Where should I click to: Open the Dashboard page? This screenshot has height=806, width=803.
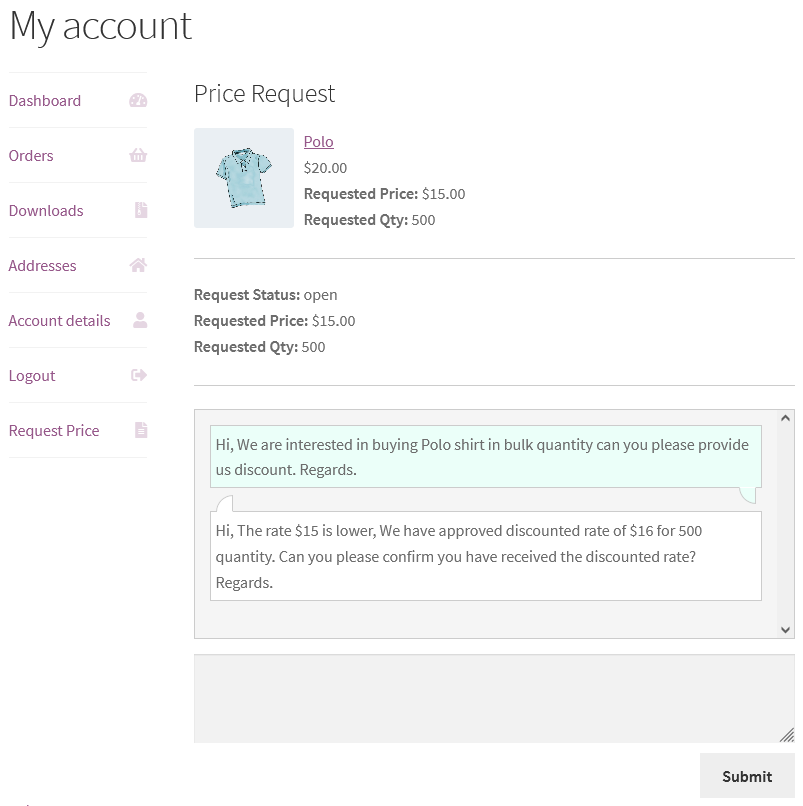(44, 100)
